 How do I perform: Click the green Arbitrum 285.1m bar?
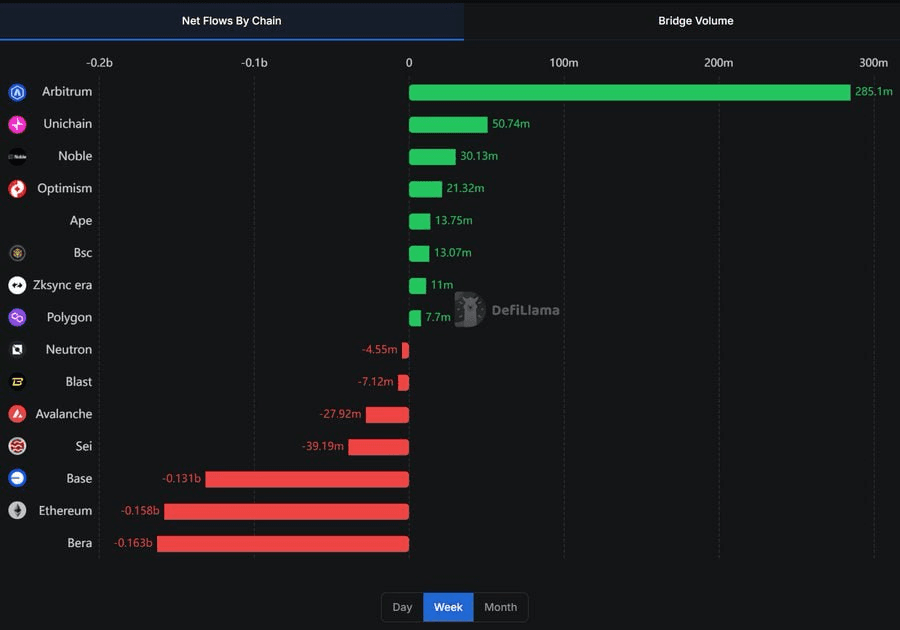(x=629, y=92)
